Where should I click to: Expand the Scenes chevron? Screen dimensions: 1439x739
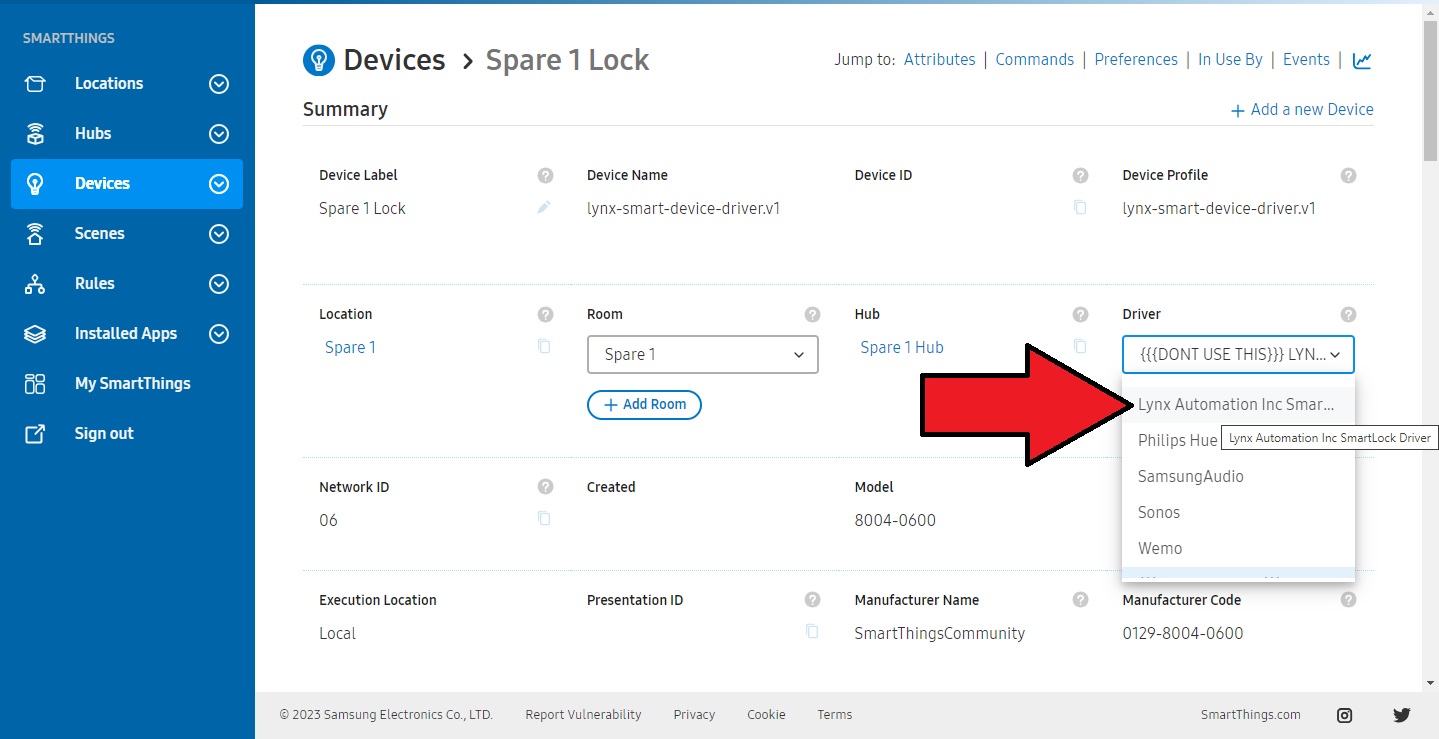(x=219, y=234)
